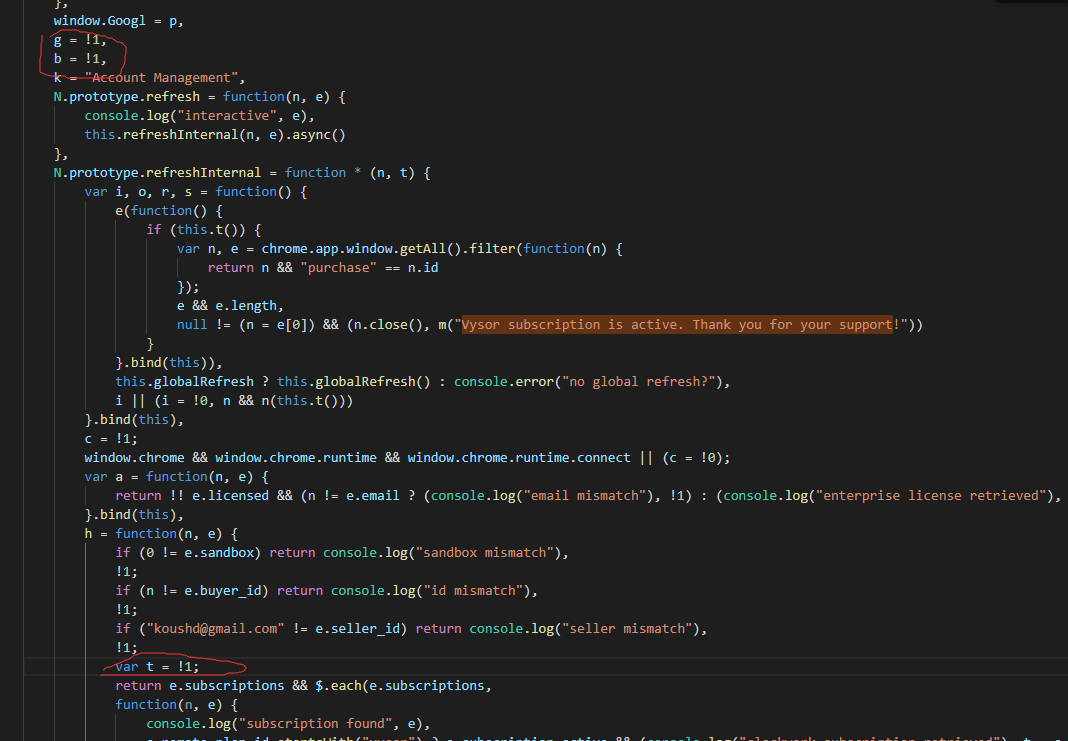Screen dimensions: 1068x741
Task: Click "window.Googl = p," statement
Action: [118, 21]
